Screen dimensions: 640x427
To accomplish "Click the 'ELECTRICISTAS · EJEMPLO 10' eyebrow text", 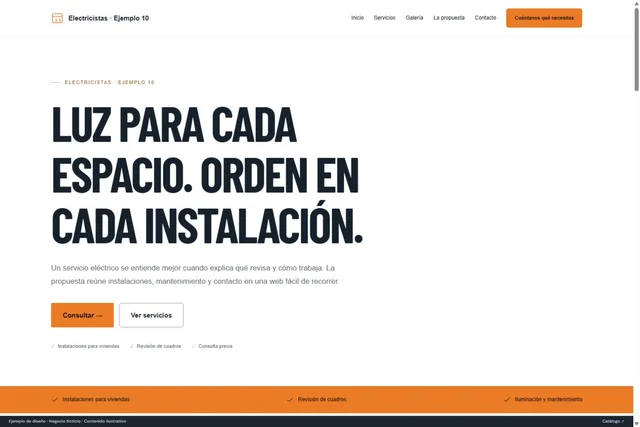I will (109, 82).
